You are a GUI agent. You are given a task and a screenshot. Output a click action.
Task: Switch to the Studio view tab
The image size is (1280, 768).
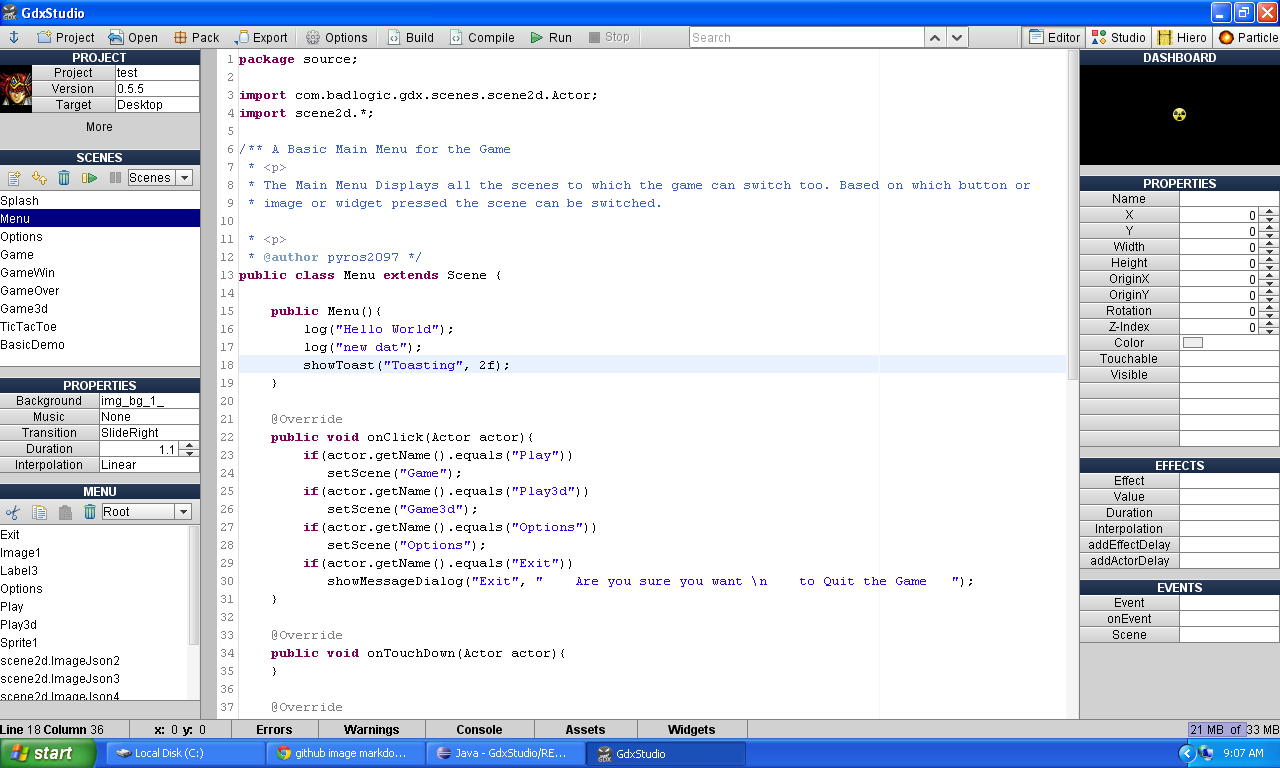1118,37
